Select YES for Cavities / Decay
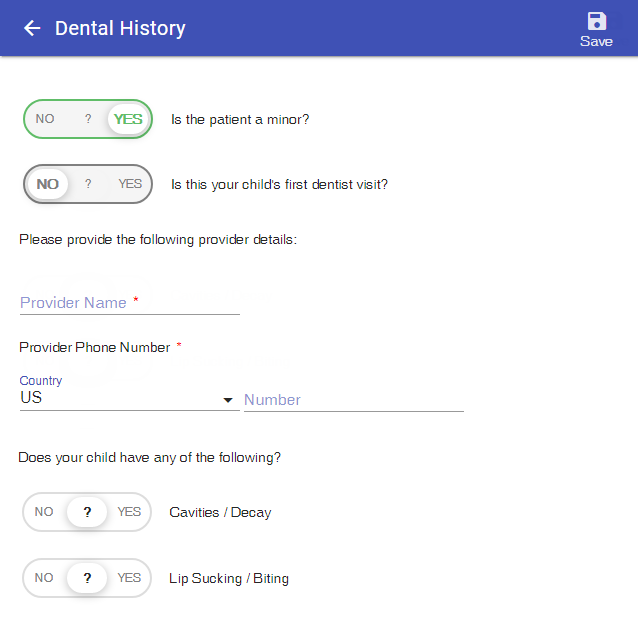This screenshot has width=638, height=621. (129, 512)
